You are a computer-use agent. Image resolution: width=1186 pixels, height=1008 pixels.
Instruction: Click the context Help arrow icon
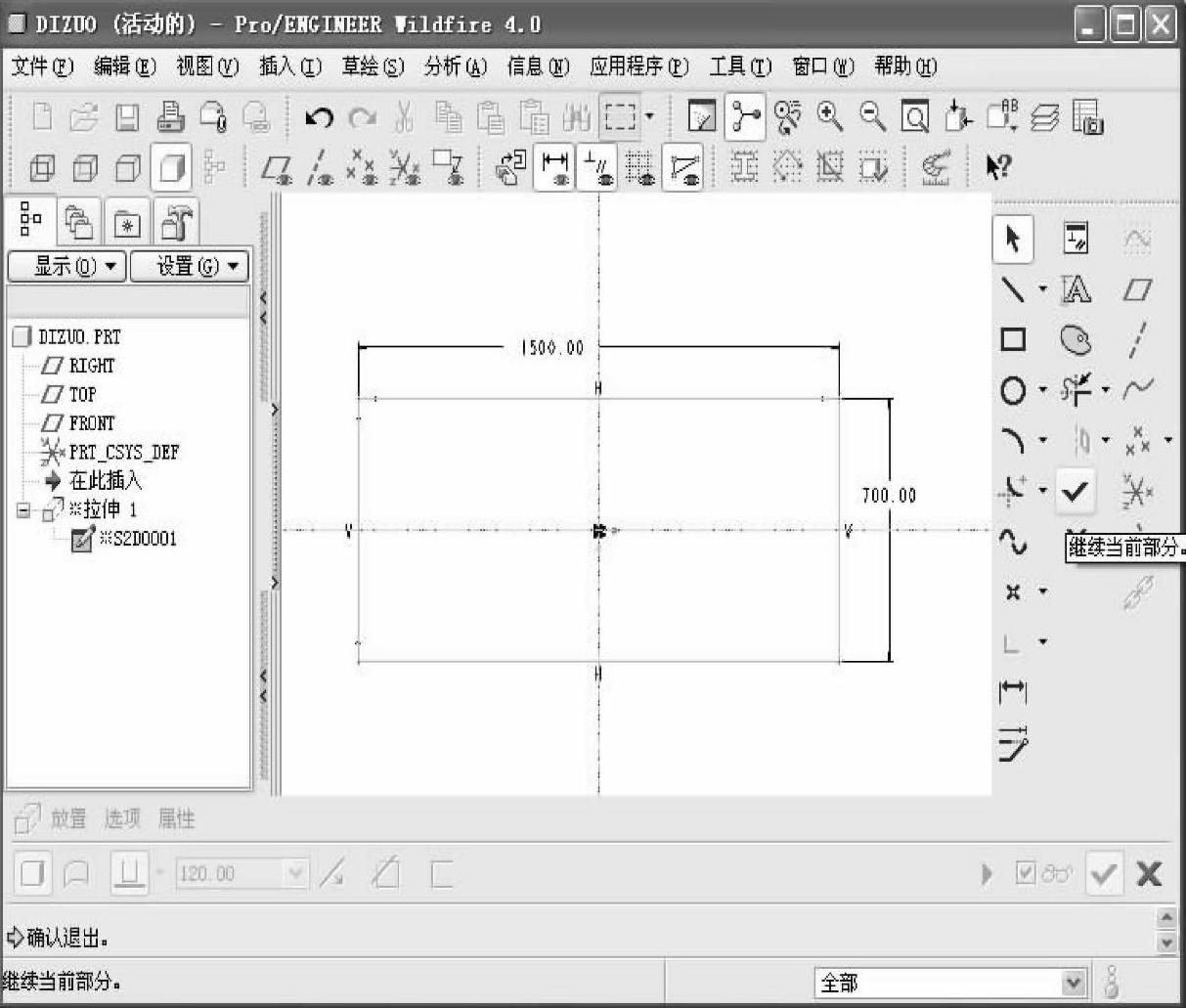[997, 168]
